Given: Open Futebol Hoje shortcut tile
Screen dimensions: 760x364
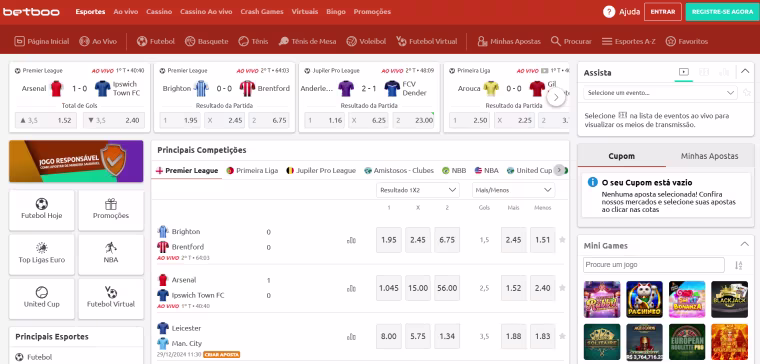Looking at the screenshot, I should pos(42,210).
